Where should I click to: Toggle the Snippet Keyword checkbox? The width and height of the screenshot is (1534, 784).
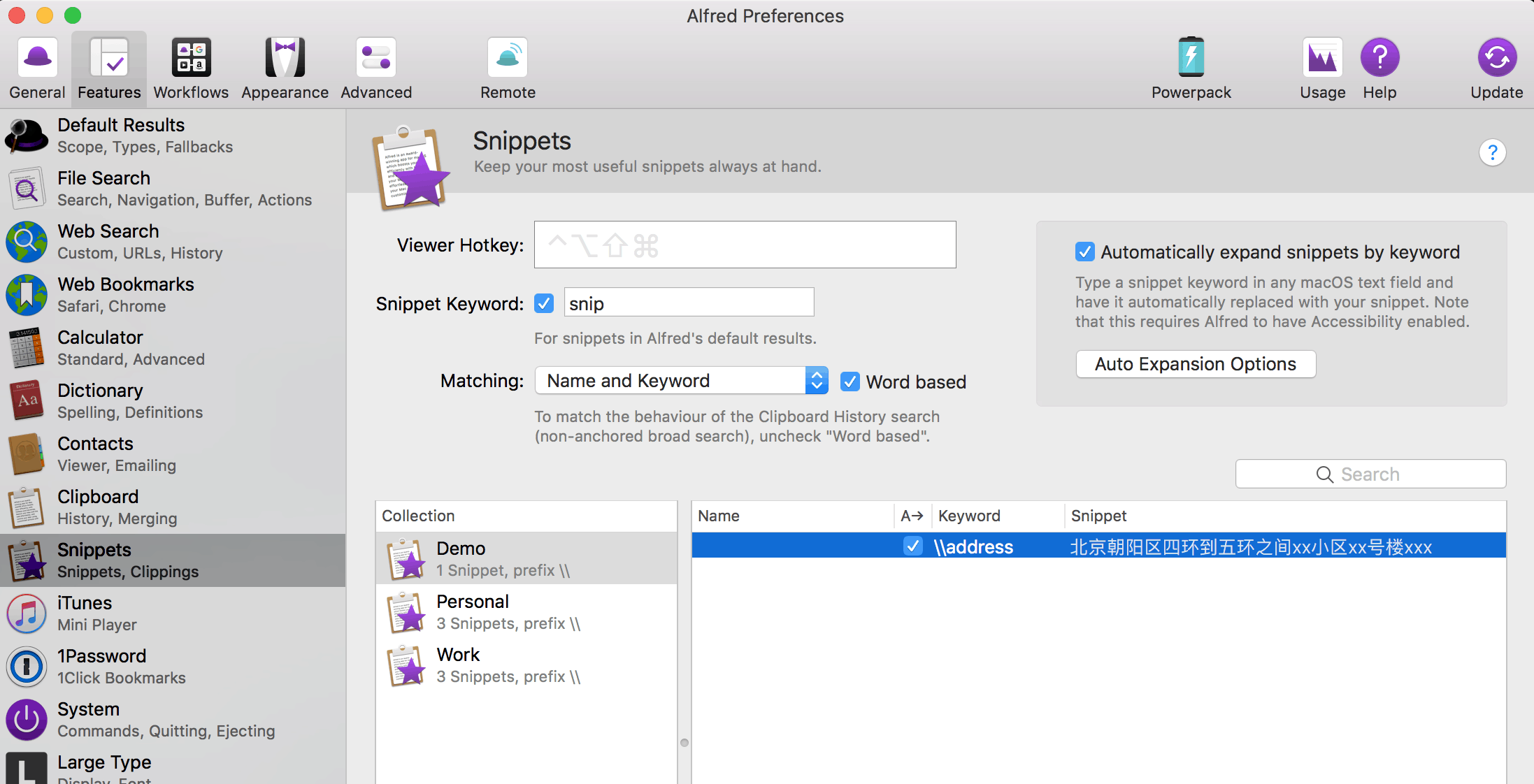(x=544, y=303)
